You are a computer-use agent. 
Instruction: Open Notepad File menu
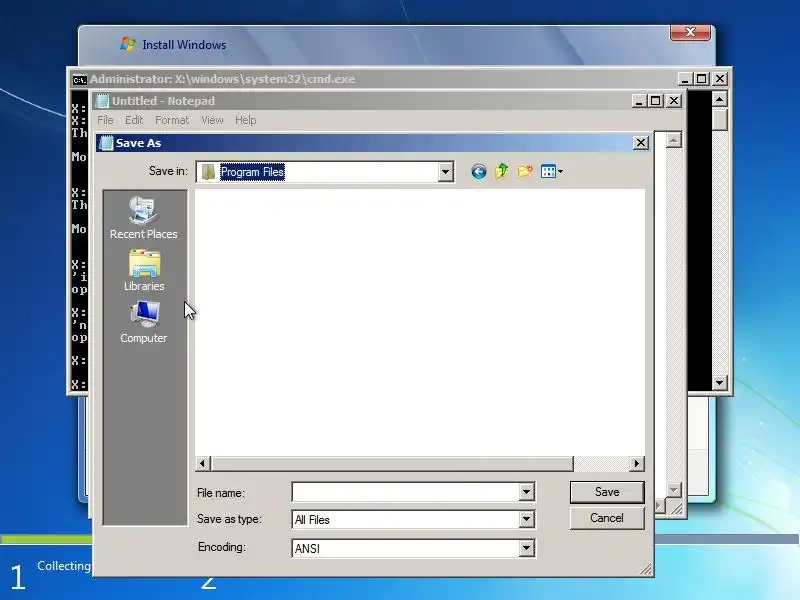(x=105, y=120)
